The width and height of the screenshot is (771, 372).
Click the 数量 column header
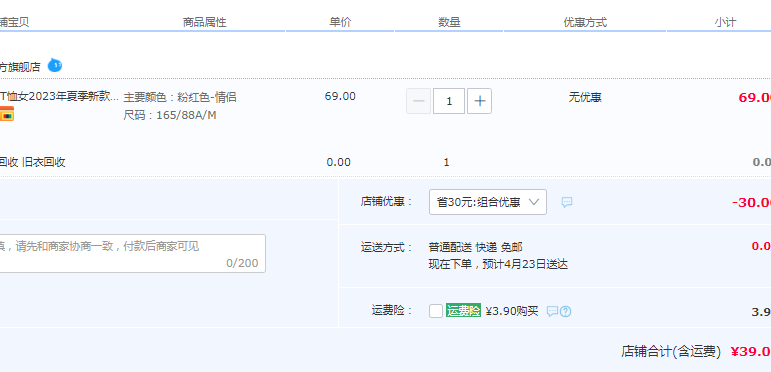(x=449, y=22)
